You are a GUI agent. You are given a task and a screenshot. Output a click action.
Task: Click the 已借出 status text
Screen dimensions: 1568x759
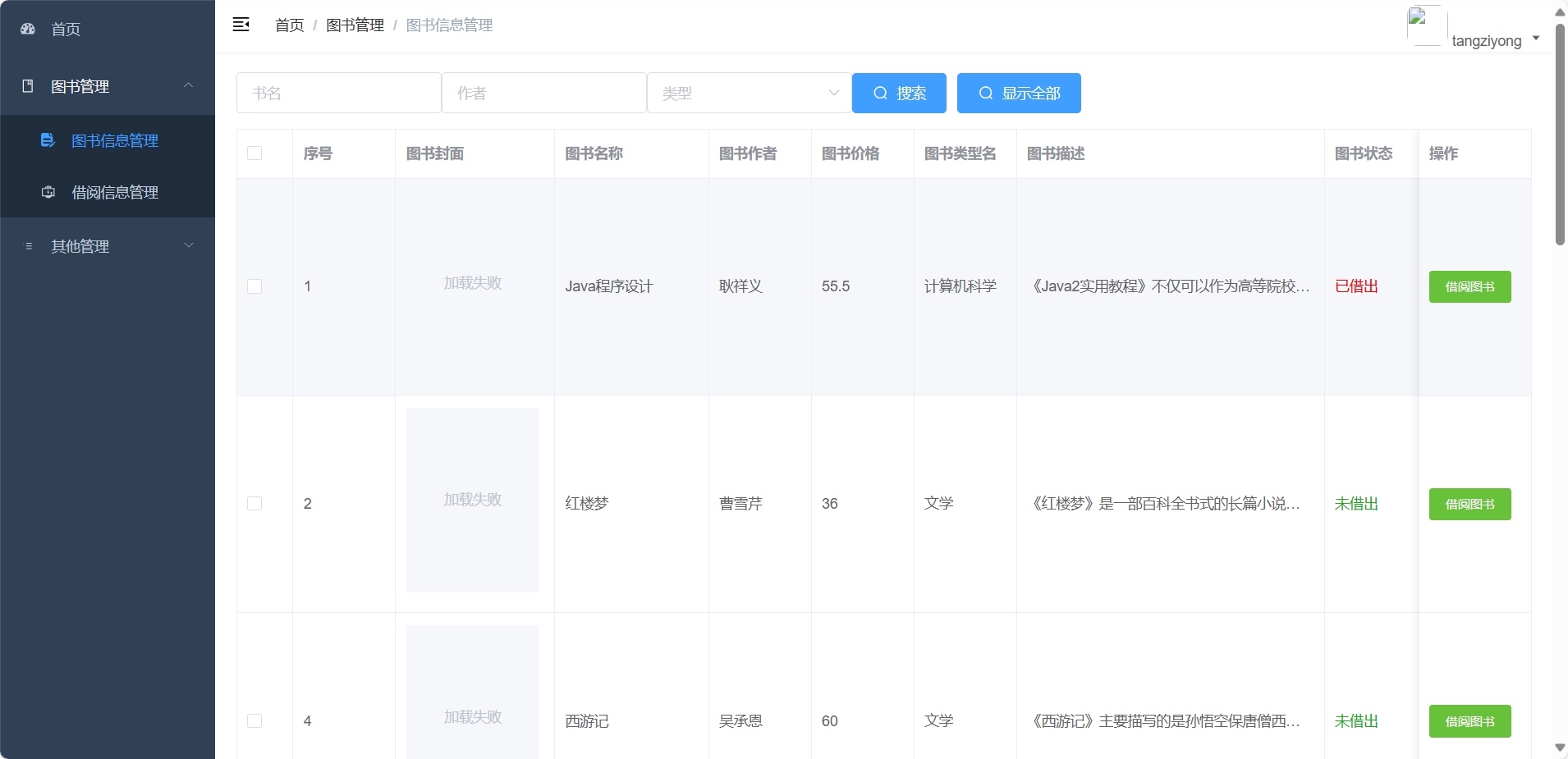(1356, 286)
